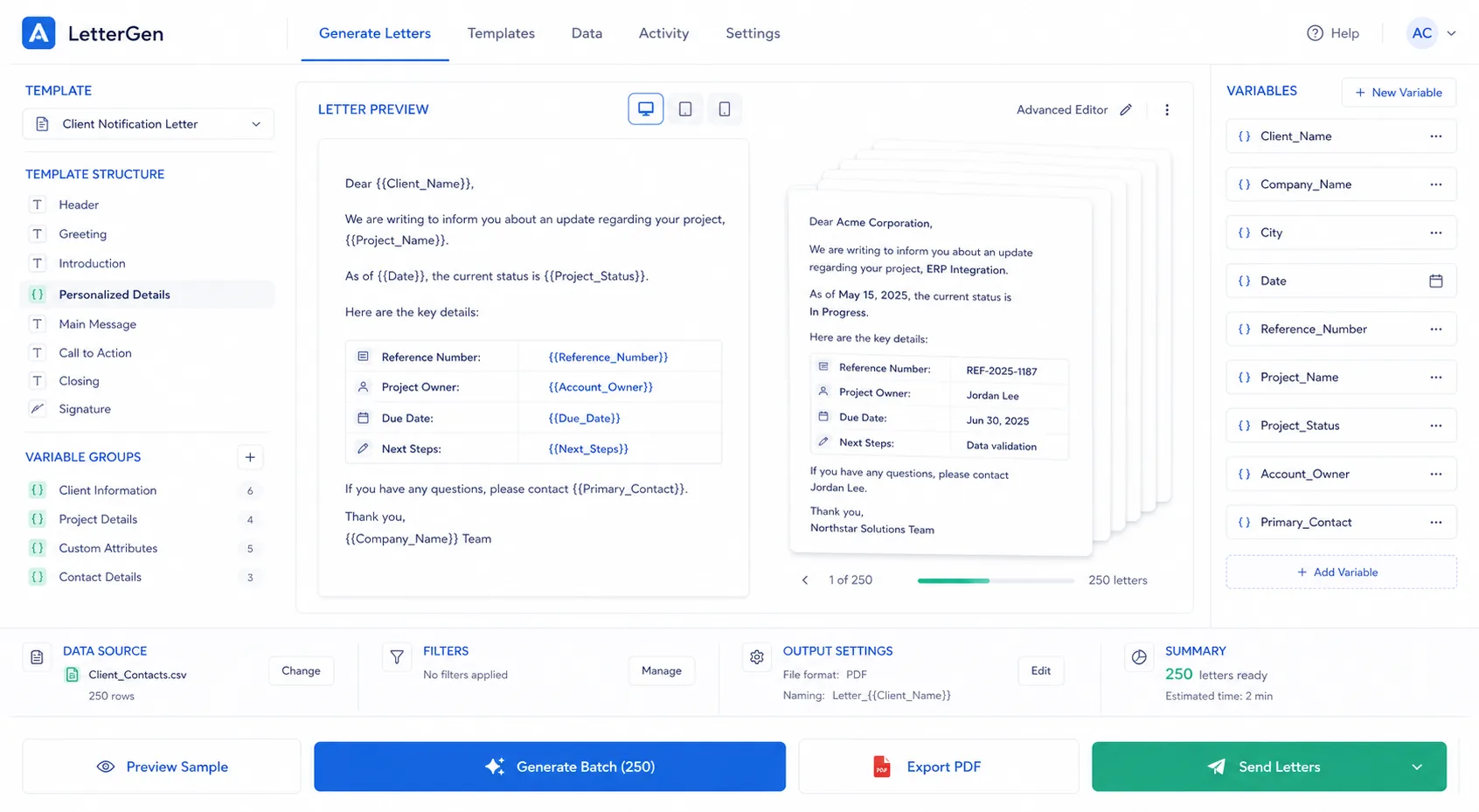Click the Date variable calendar icon

(x=1435, y=281)
